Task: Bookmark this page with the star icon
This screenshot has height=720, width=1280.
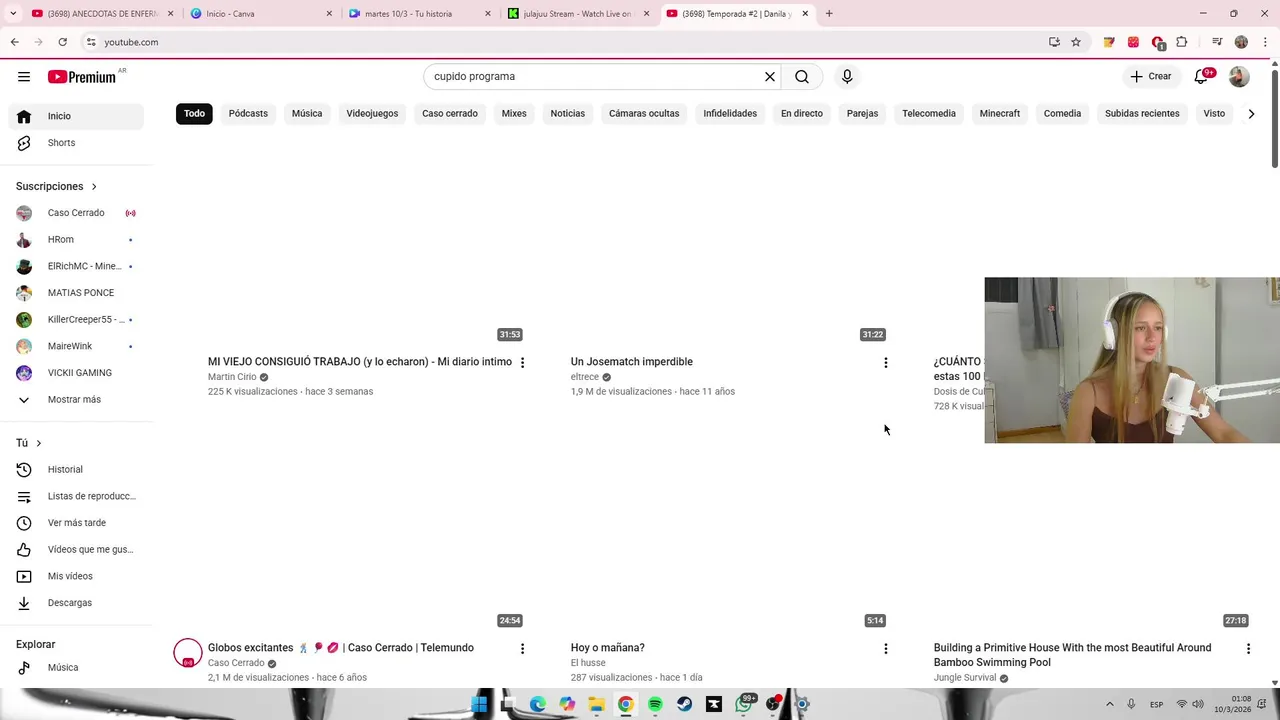Action: (1076, 42)
